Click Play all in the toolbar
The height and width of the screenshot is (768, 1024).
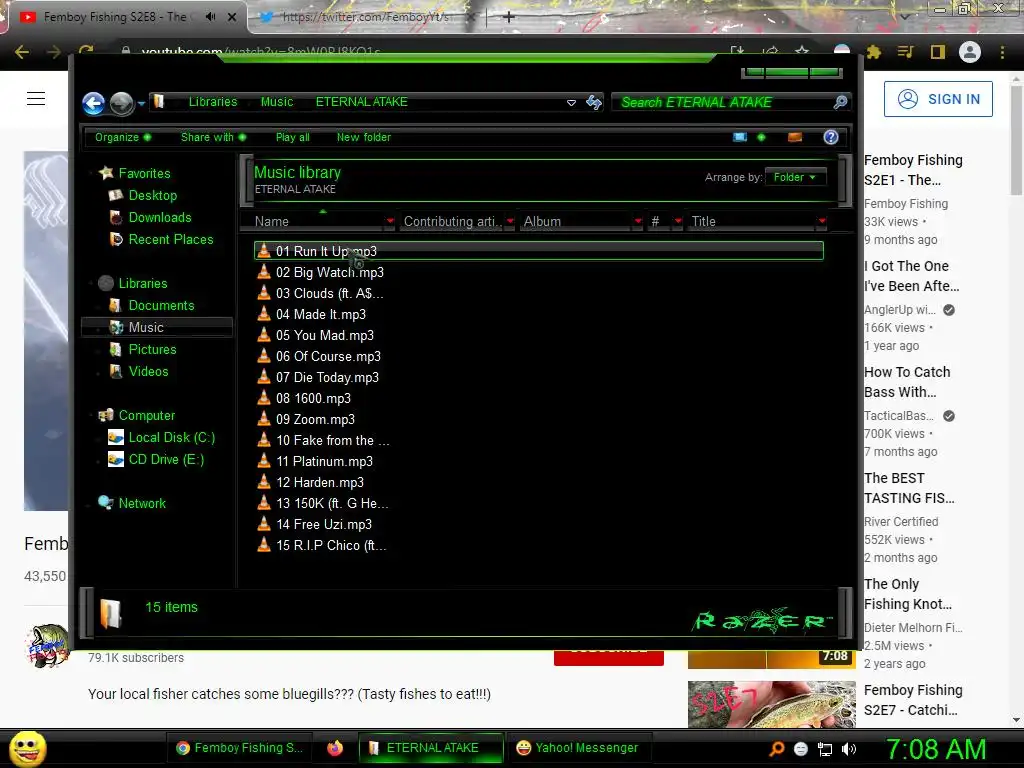293,137
